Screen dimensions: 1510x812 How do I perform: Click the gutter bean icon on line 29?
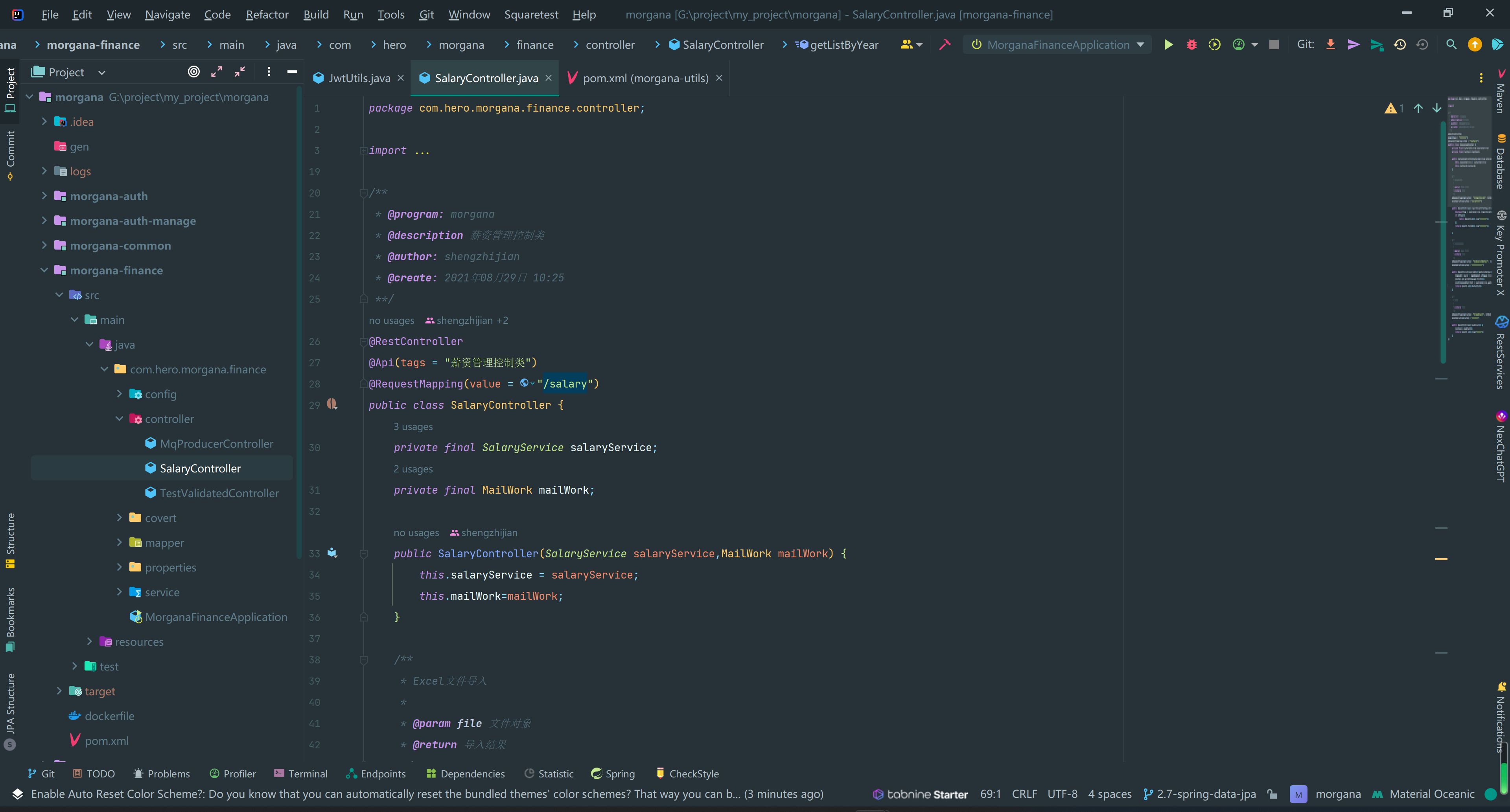pyautogui.click(x=332, y=404)
